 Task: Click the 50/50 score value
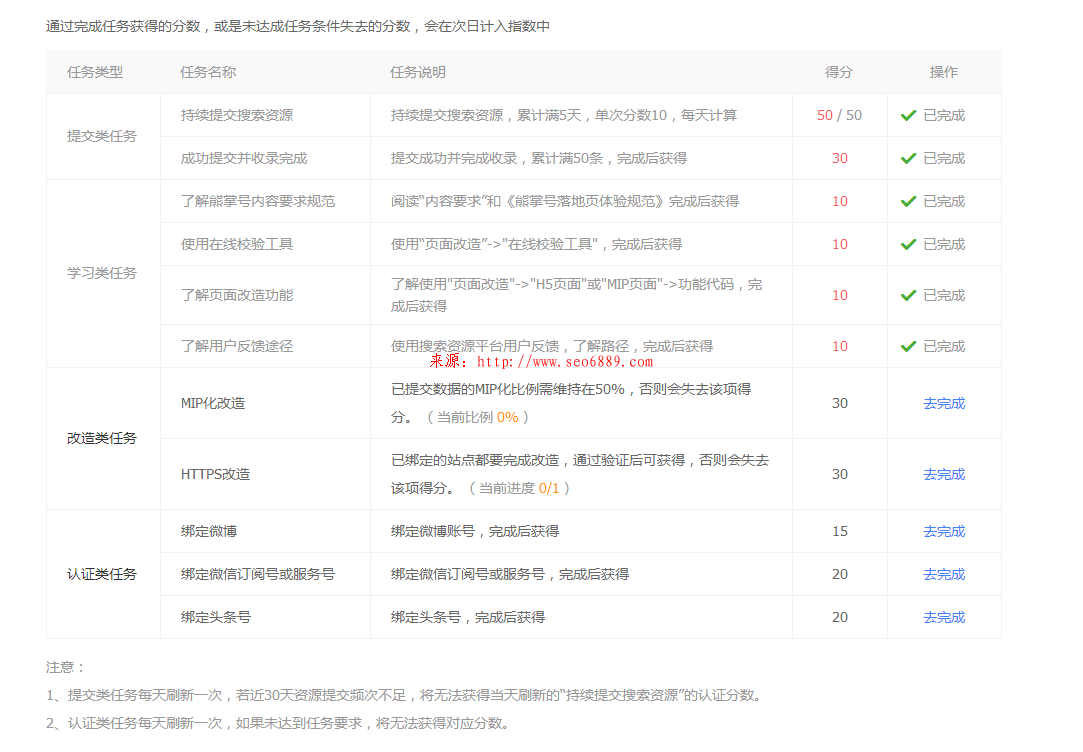pyautogui.click(x=839, y=115)
